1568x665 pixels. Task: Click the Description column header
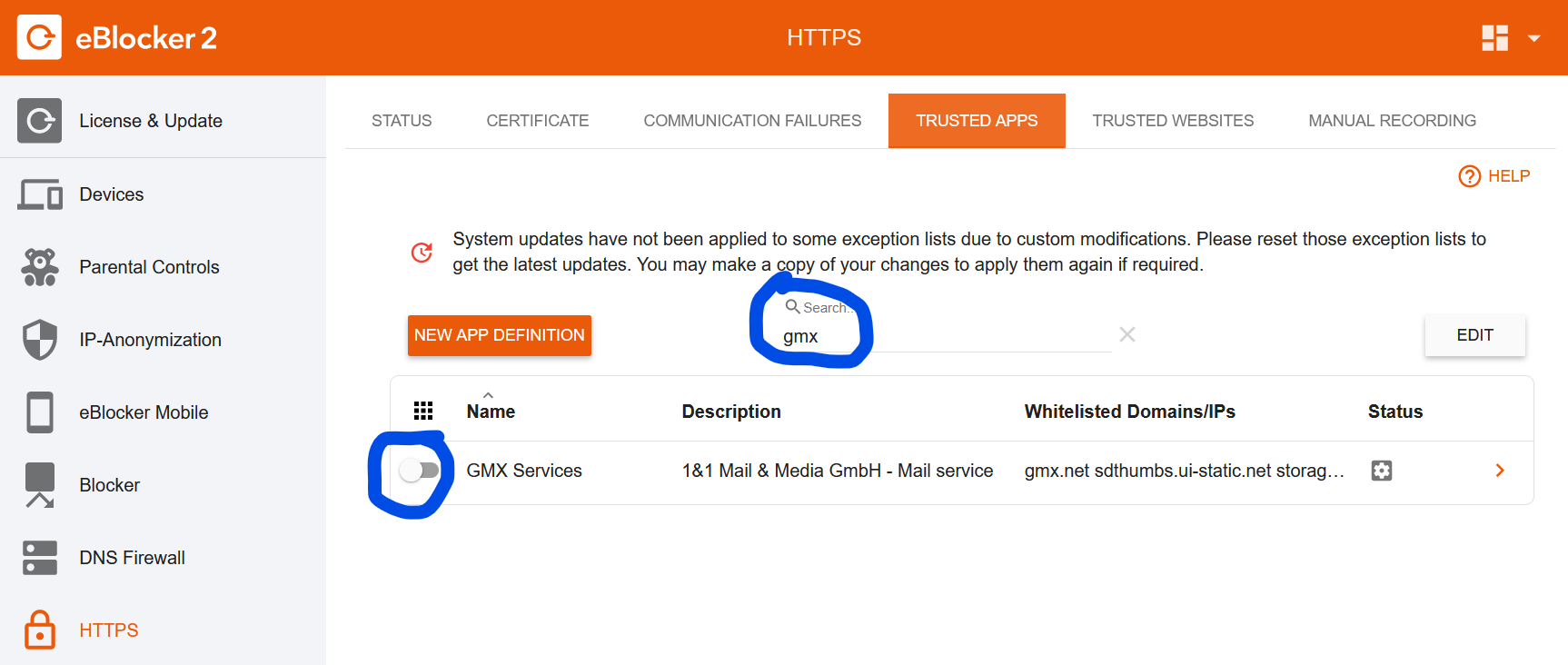coord(731,412)
